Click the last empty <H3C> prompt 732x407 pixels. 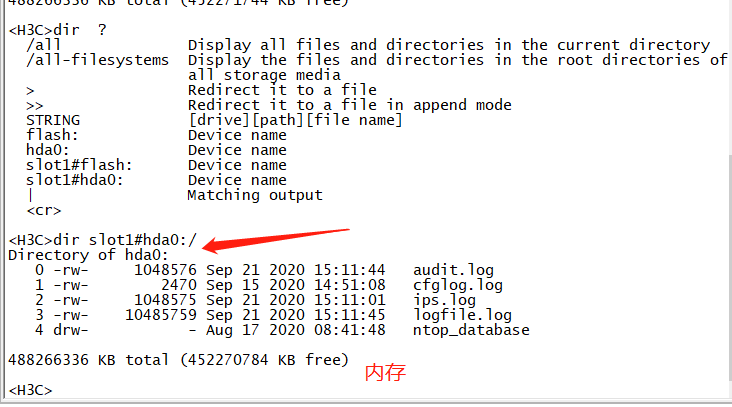tap(30, 389)
